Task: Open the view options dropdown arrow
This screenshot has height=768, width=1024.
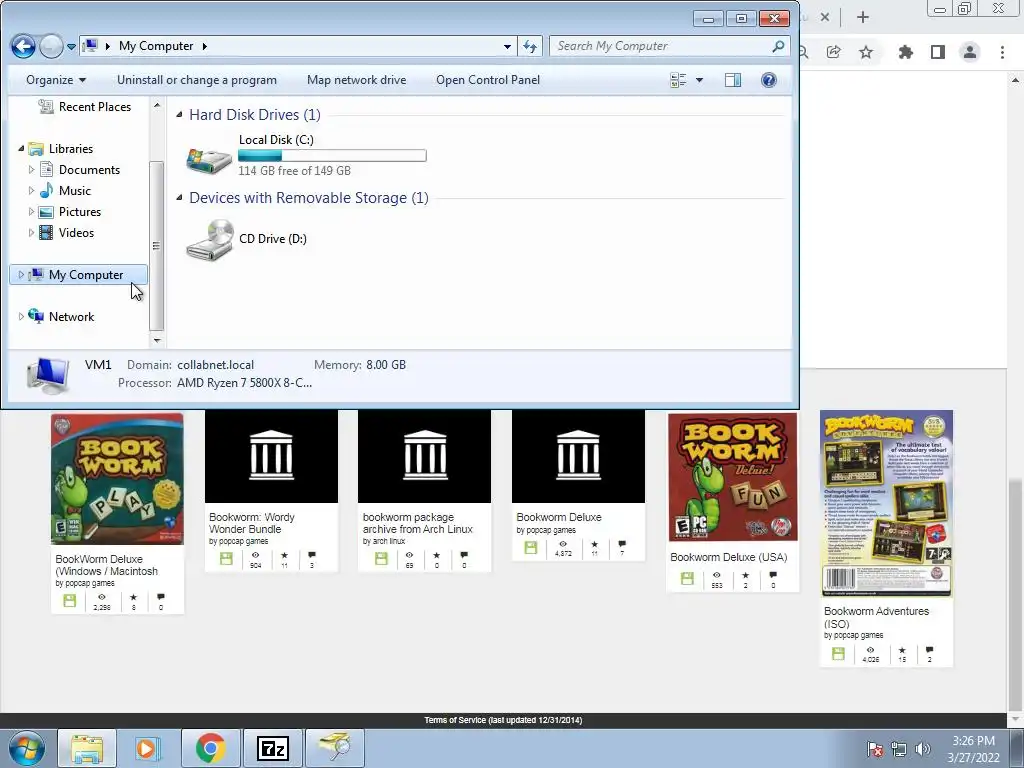Action: (x=699, y=80)
